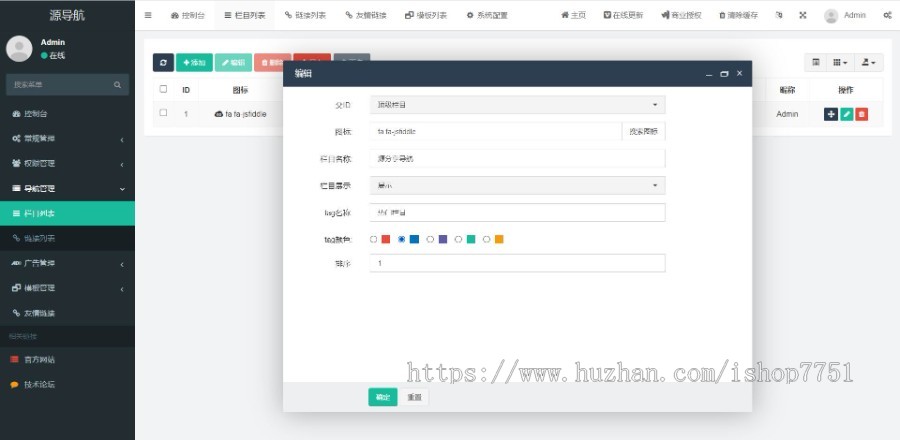
Task: Switch to the 模板列表 top tab
Action: (426, 15)
